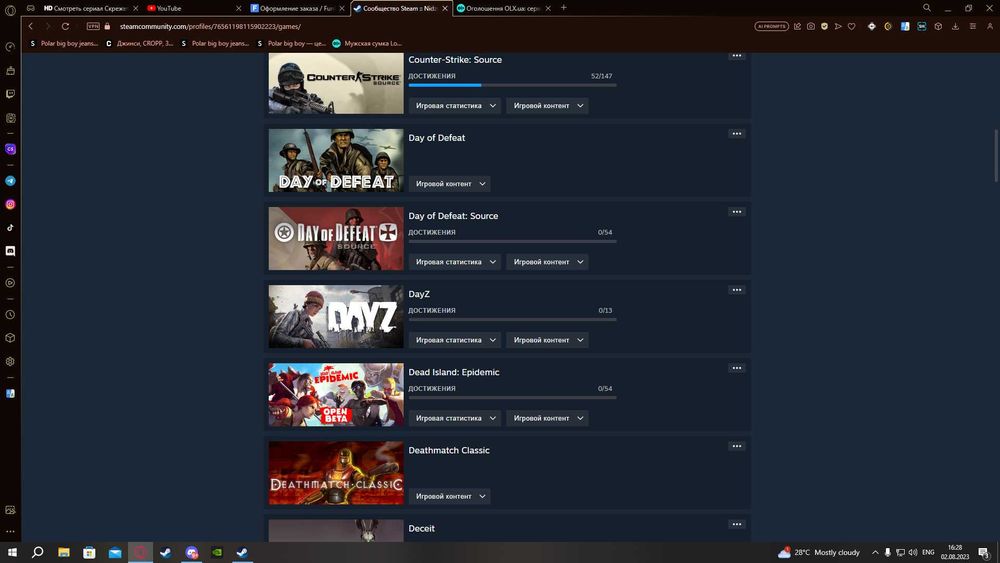Switch to the Оформление заказа tab
The width and height of the screenshot is (1000, 563).
click(x=298, y=8)
